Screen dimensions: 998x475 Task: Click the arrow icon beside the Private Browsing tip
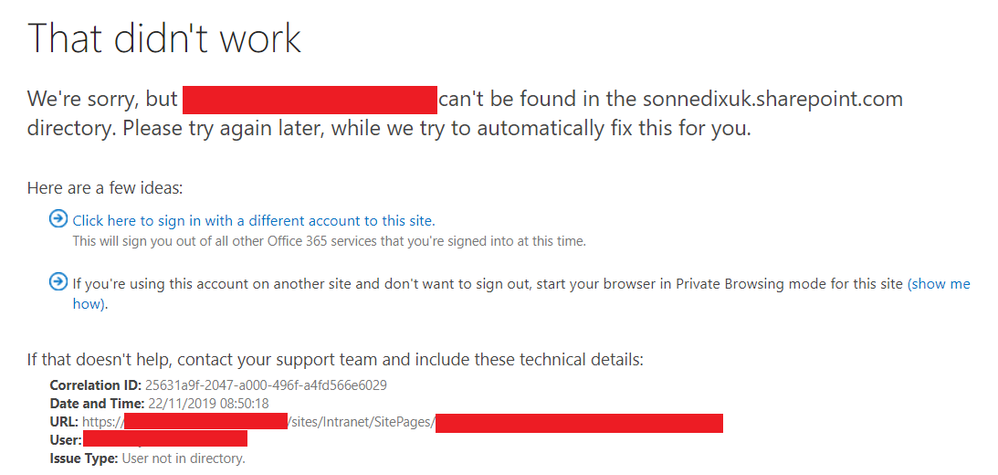[x=58, y=283]
